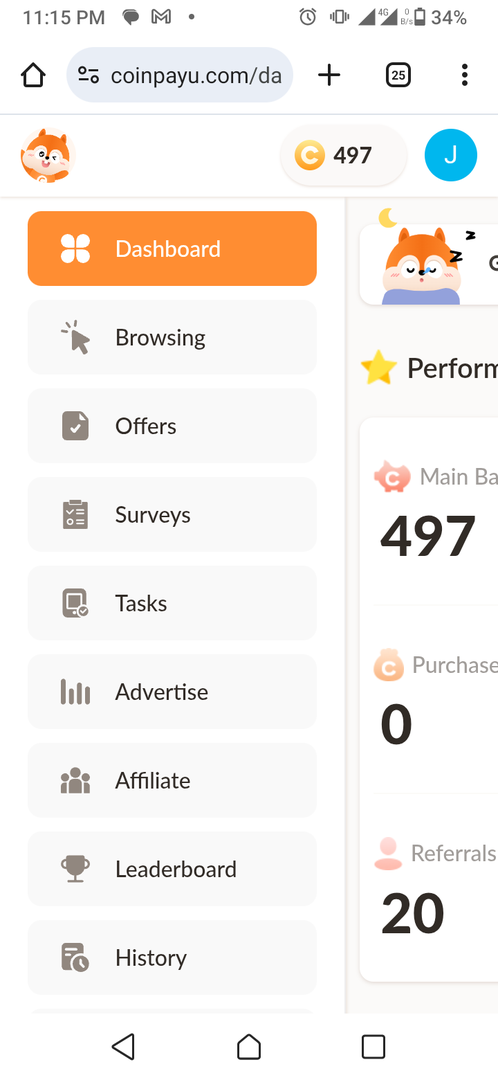Open the browser three-dot menu
Viewport: 498px width, 1080px height.
(x=465, y=75)
